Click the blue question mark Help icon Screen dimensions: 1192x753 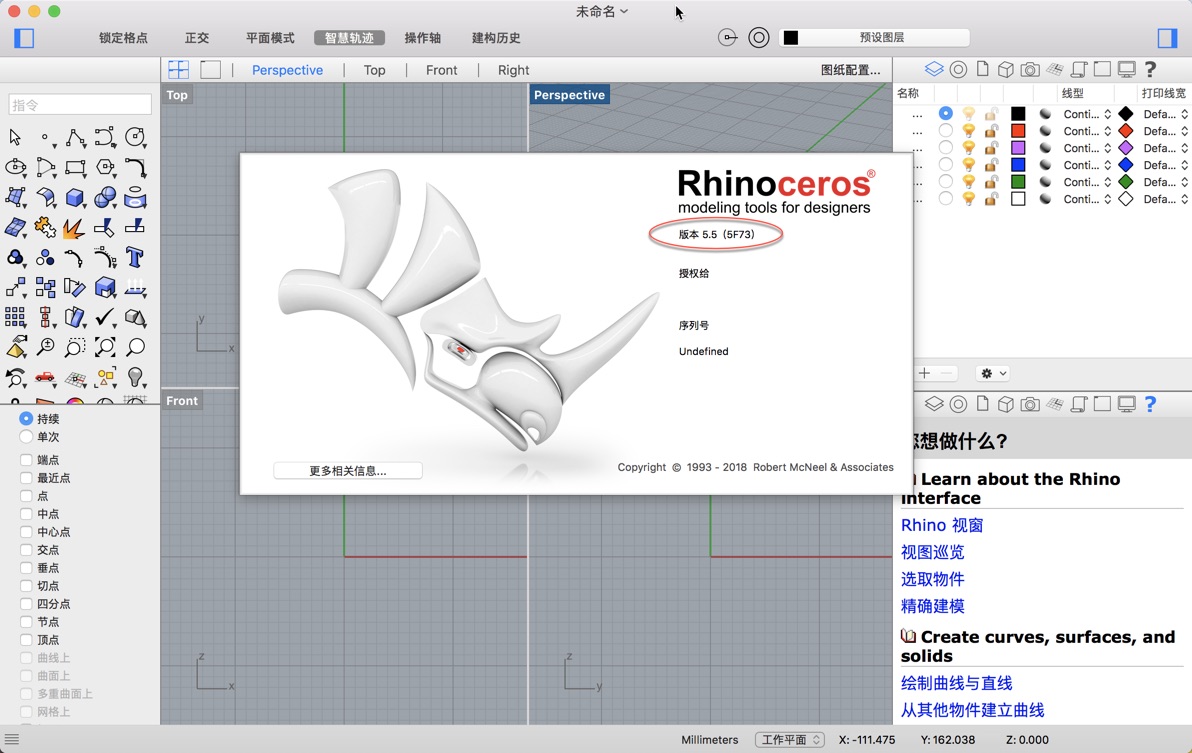click(x=1150, y=404)
